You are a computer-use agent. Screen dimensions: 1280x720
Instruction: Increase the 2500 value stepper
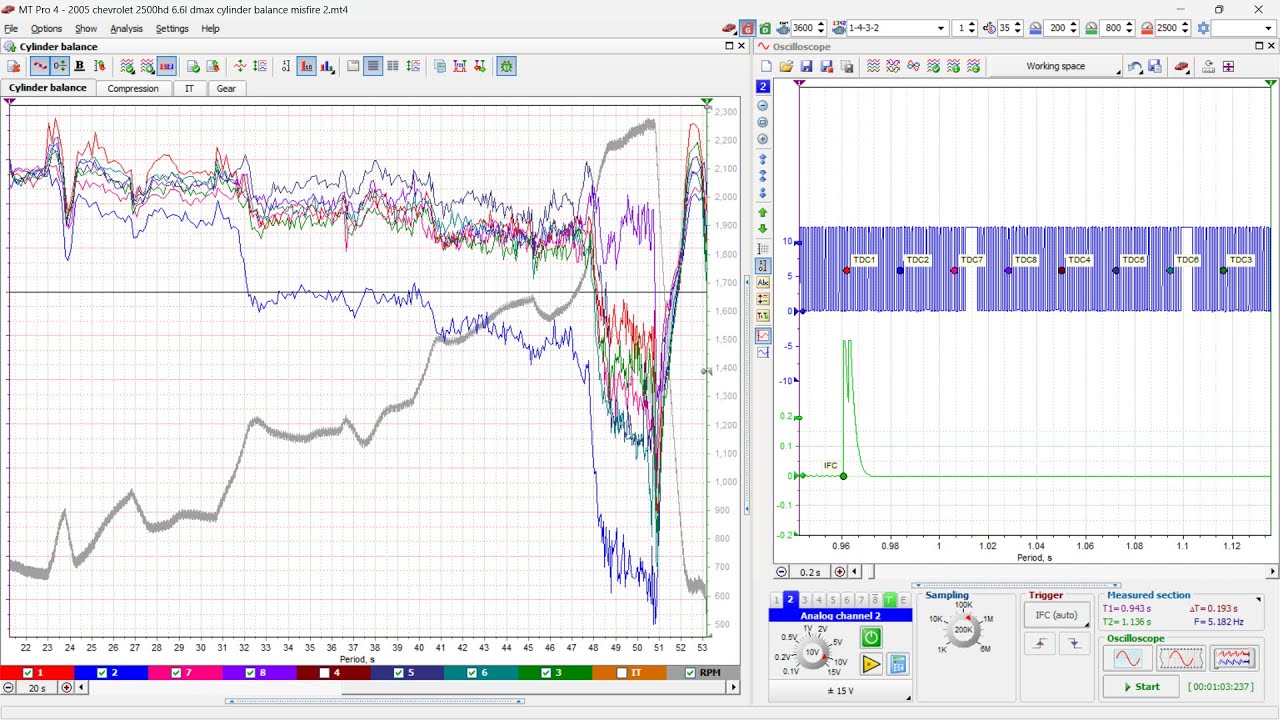pos(1187,25)
